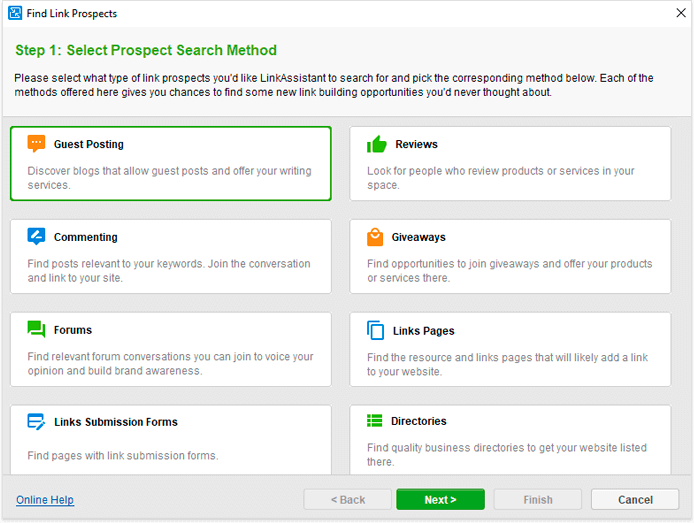Click the green thumbs-up Reviews icon

pos(377,144)
